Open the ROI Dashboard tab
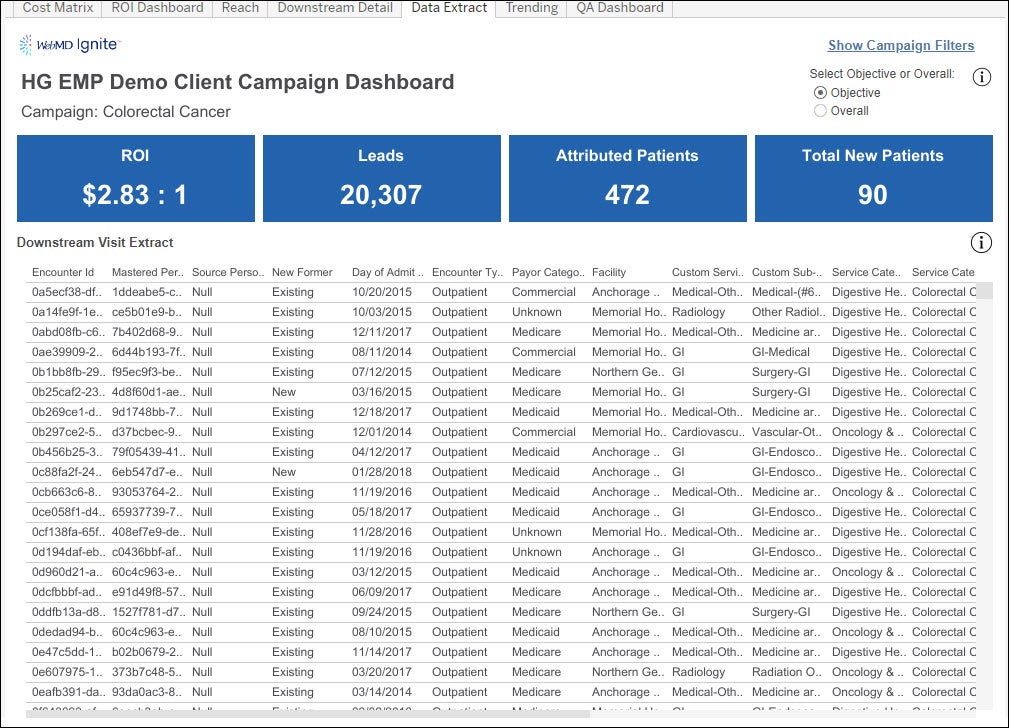Image resolution: width=1009 pixels, height=728 pixels. [157, 8]
